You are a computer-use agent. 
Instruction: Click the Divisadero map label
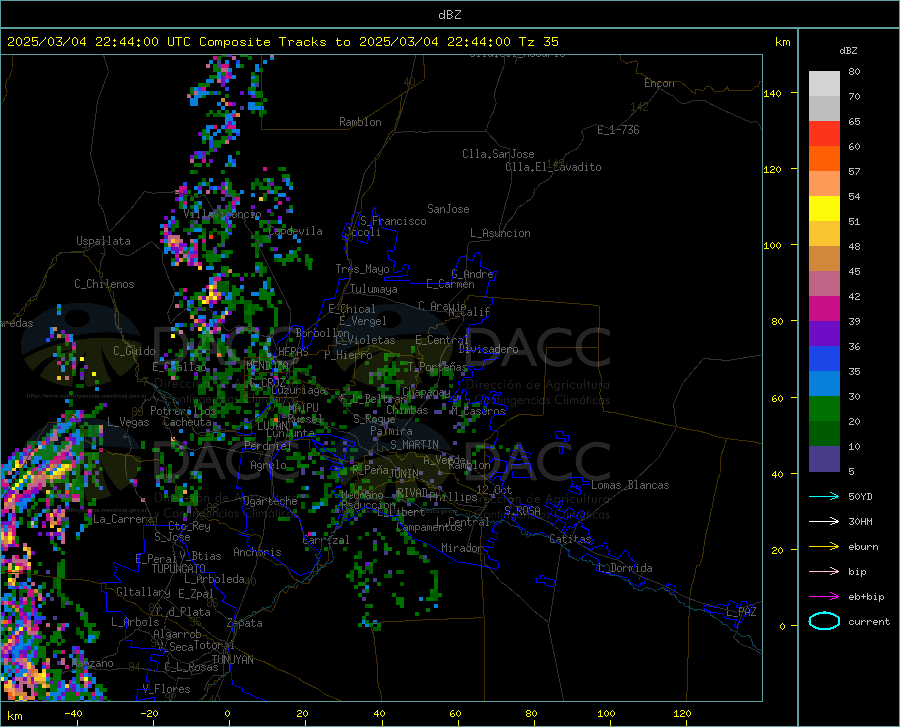click(x=488, y=349)
